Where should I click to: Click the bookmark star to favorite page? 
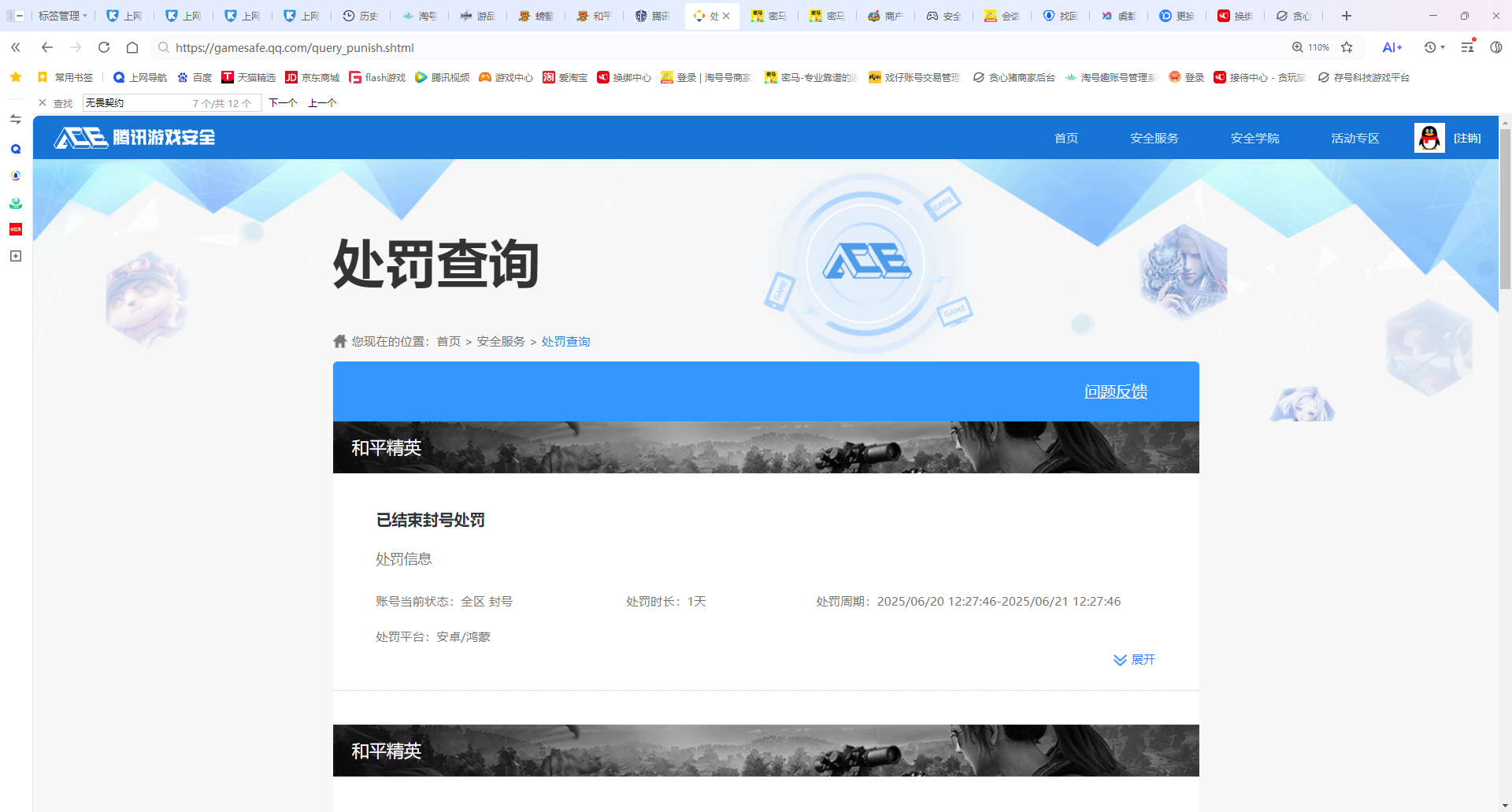tap(1347, 47)
